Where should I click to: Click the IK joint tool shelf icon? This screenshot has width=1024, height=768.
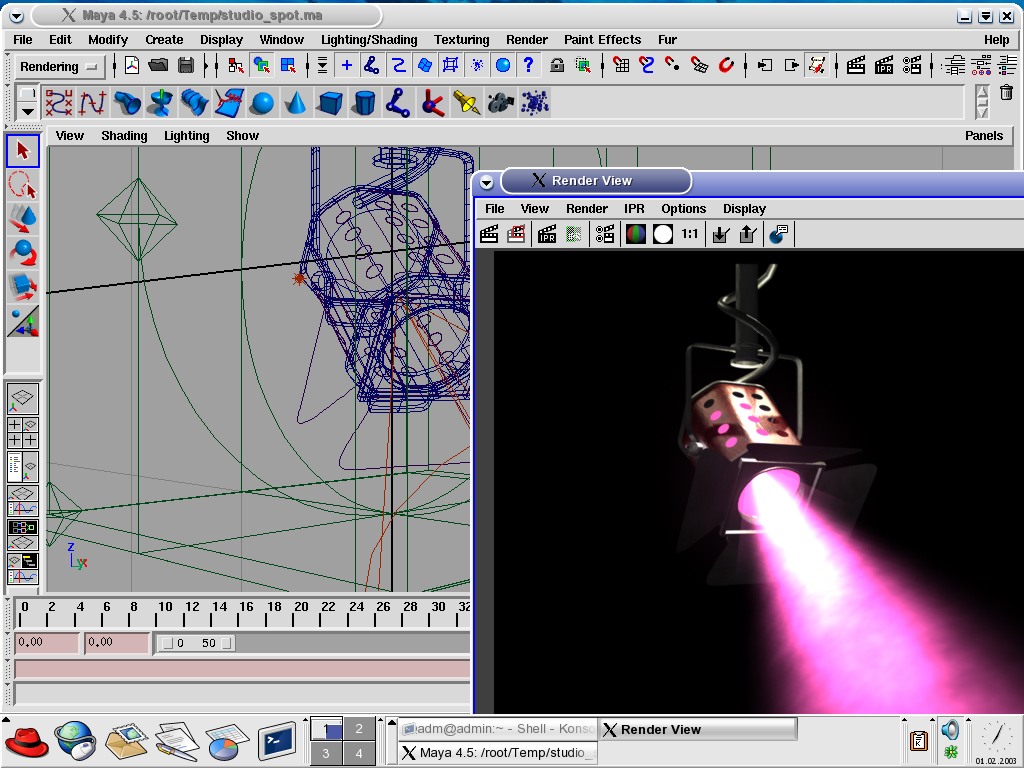pyautogui.click(x=398, y=103)
